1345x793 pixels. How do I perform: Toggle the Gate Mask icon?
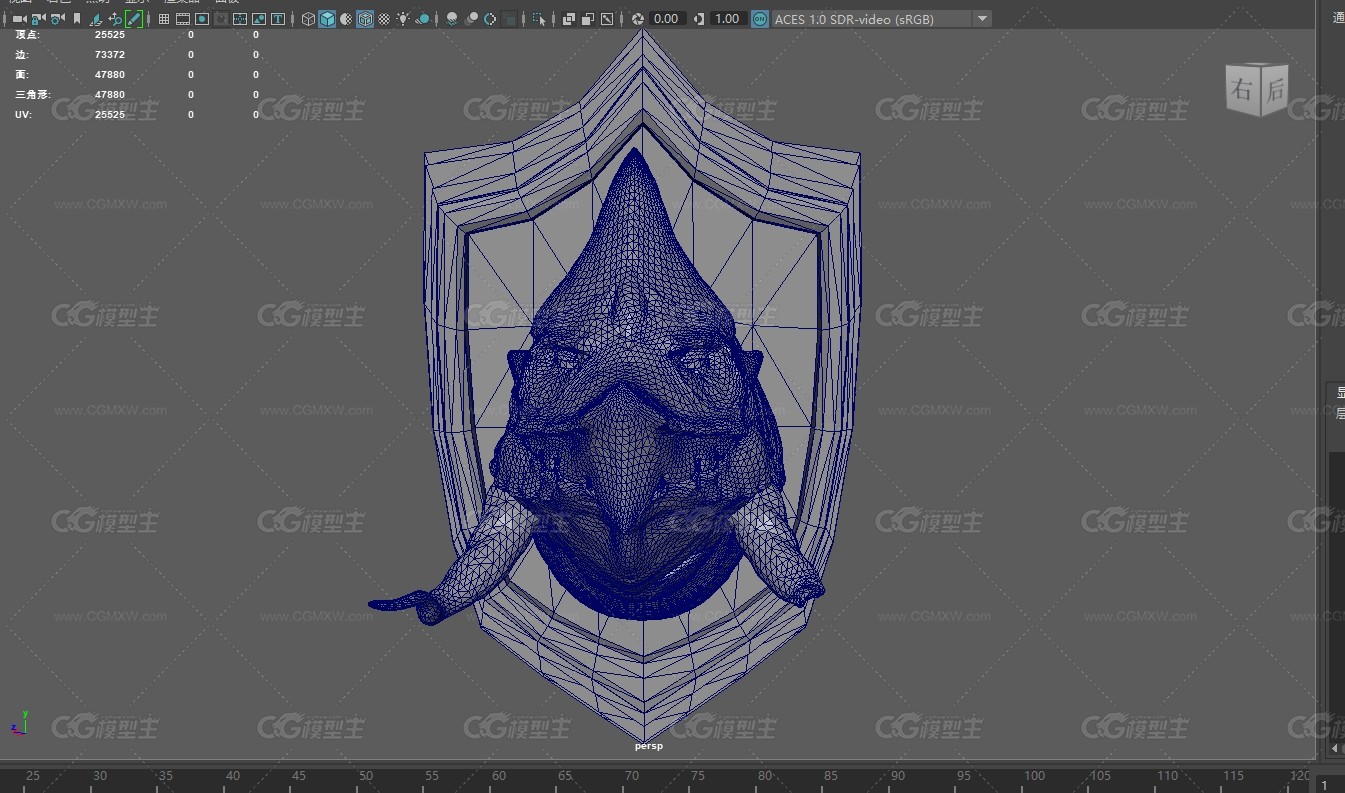(222, 19)
